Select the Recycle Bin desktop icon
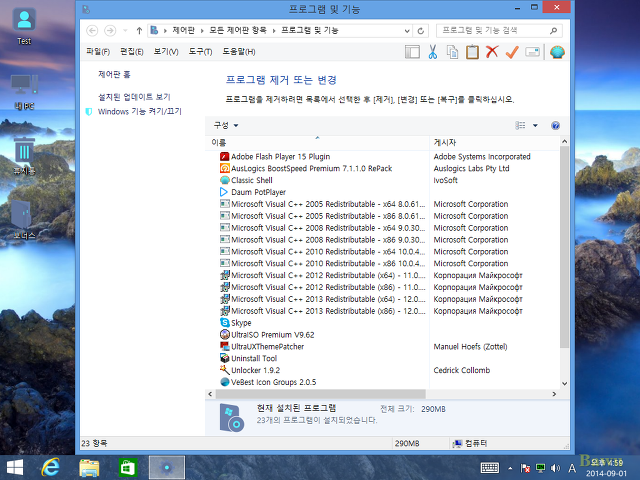Image resolution: width=640 pixels, height=480 pixels. [24, 156]
